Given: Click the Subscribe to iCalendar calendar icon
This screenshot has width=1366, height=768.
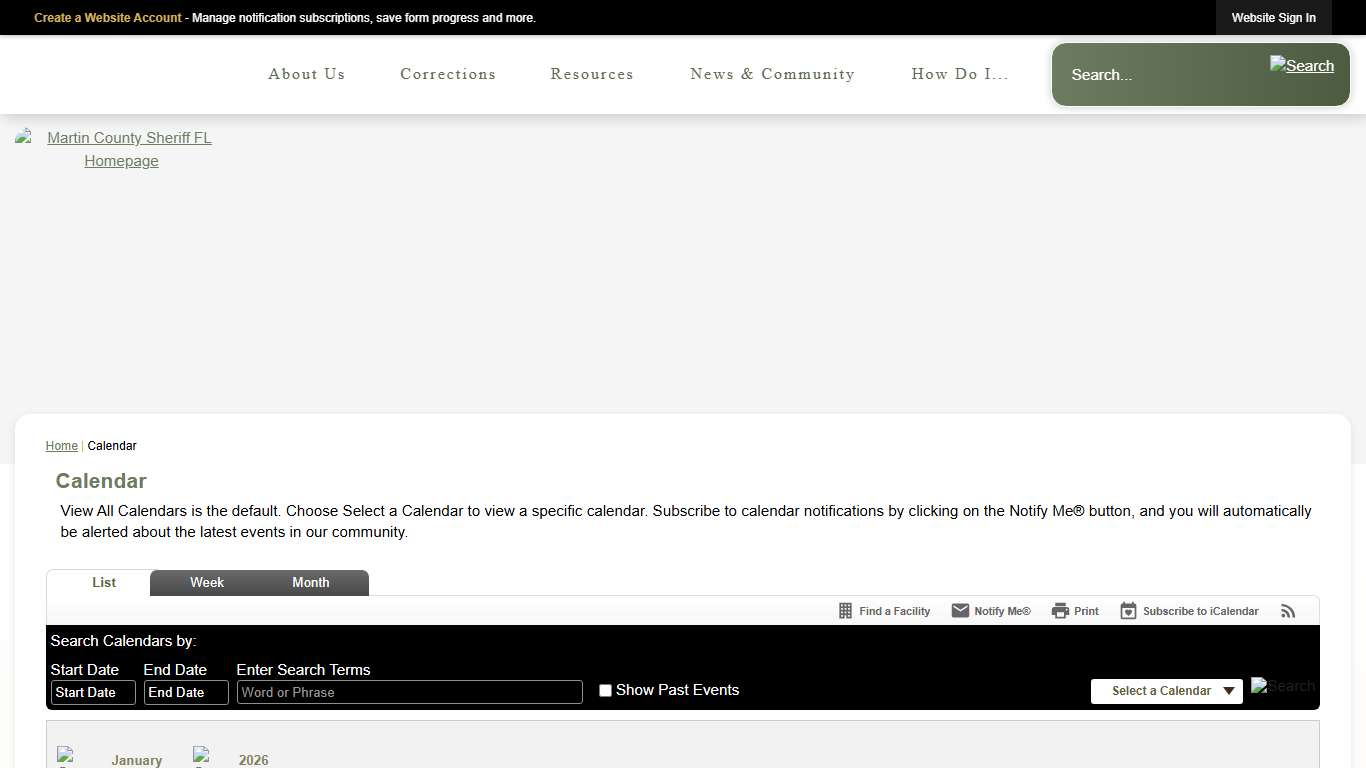Looking at the screenshot, I should tap(1128, 611).
